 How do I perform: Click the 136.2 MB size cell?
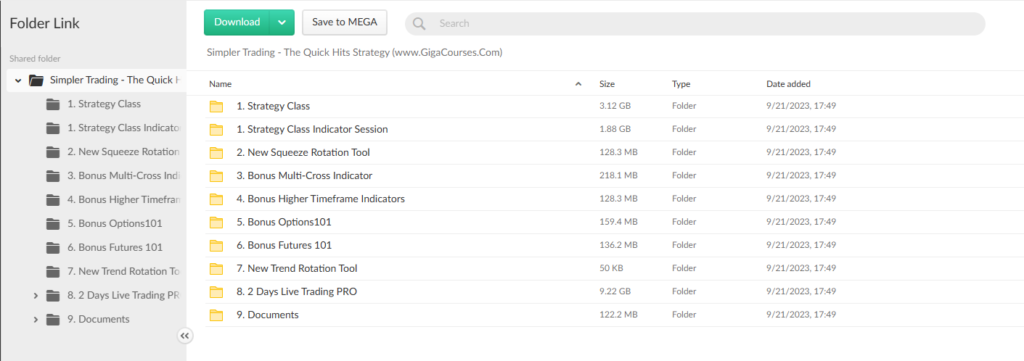pyautogui.click(x=618, y=245)
